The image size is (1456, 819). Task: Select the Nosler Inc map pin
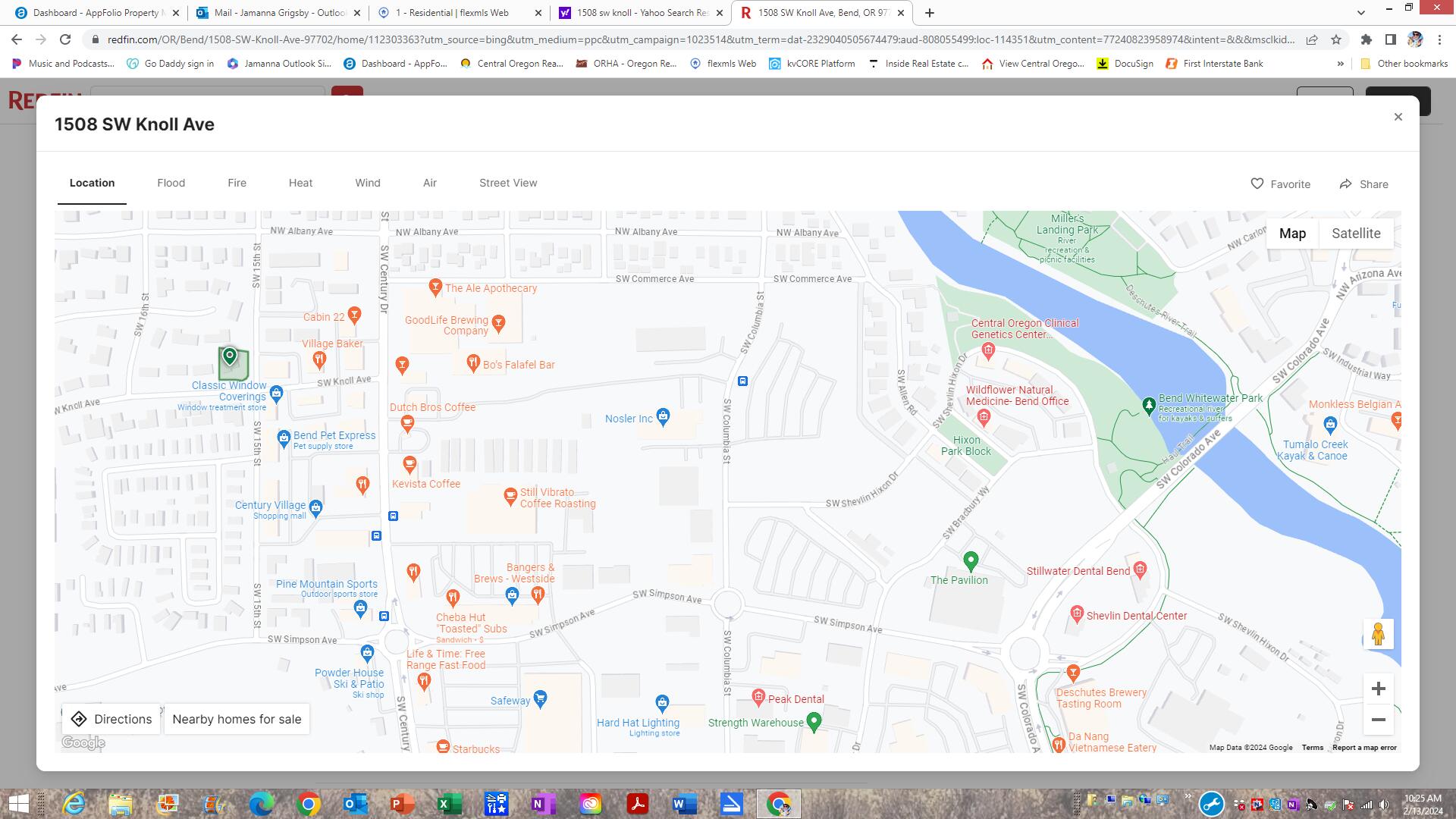664,416
